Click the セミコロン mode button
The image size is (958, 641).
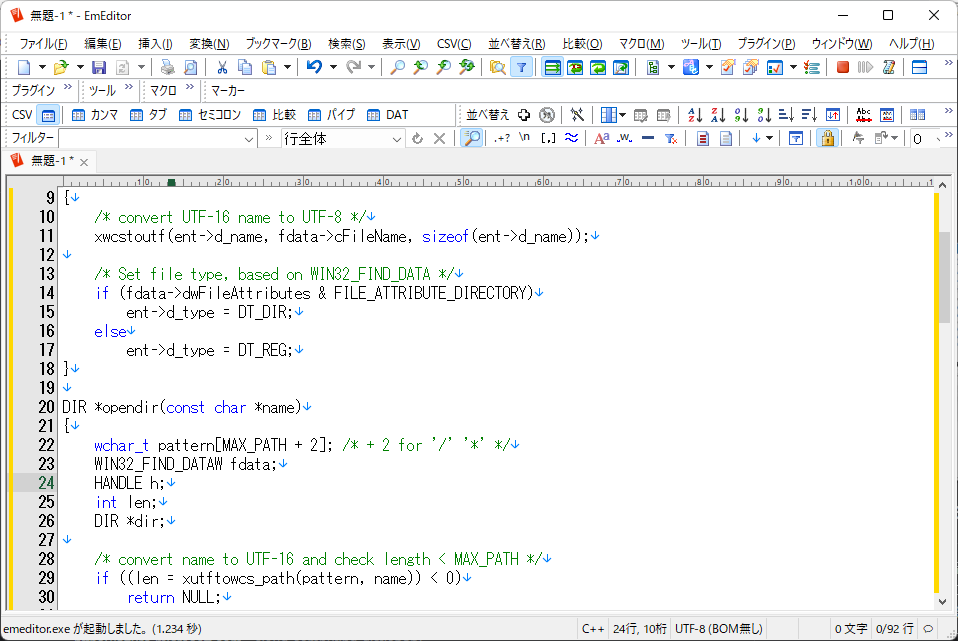click(210, 115)
